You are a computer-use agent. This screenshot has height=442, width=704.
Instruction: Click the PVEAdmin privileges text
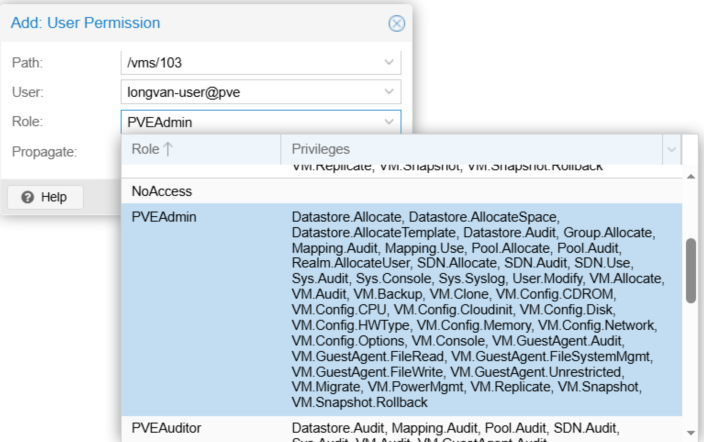coord(478,309)
